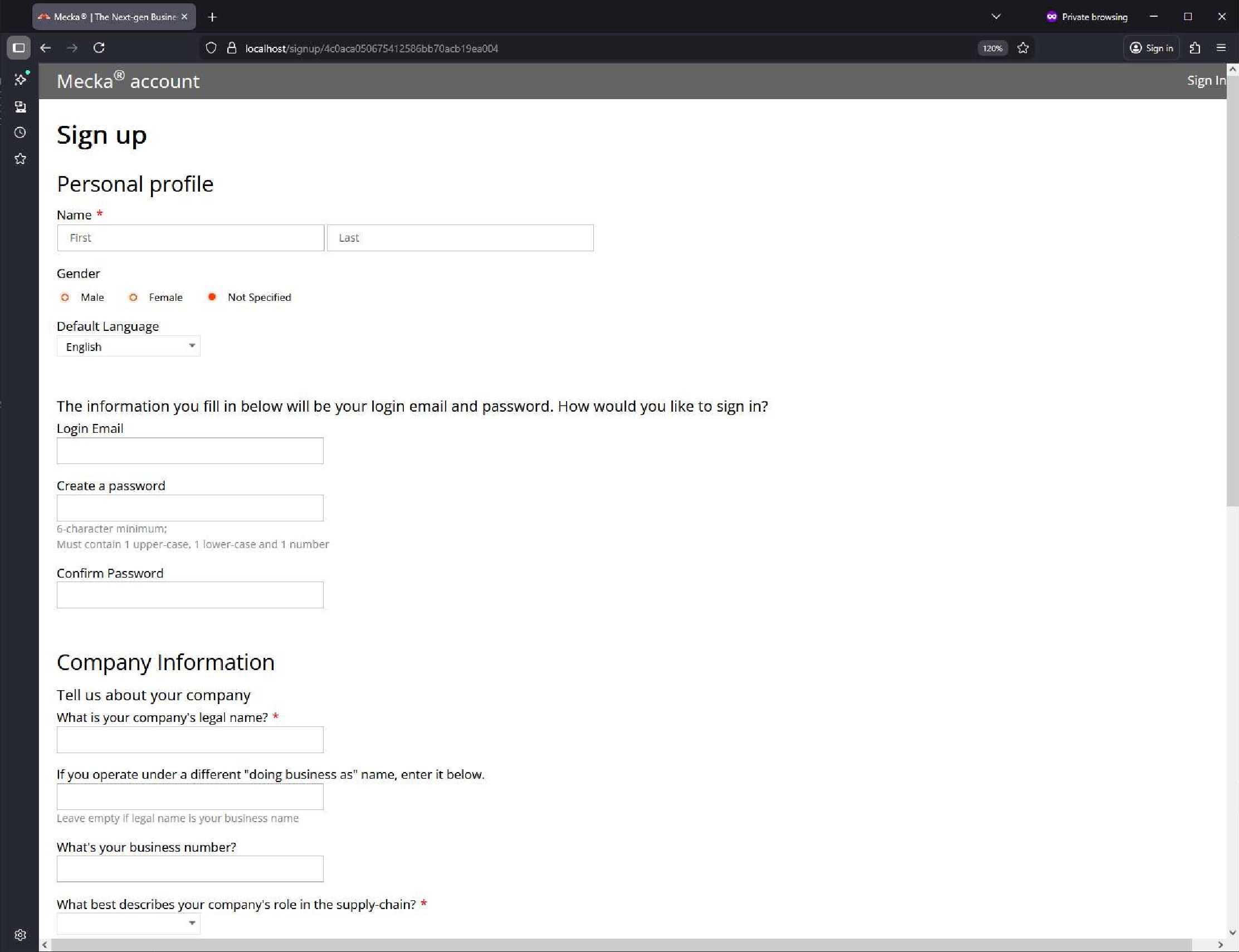Choose the Not Specified gender option
The width and height of the screenshot is (1239, 952).
212,297
